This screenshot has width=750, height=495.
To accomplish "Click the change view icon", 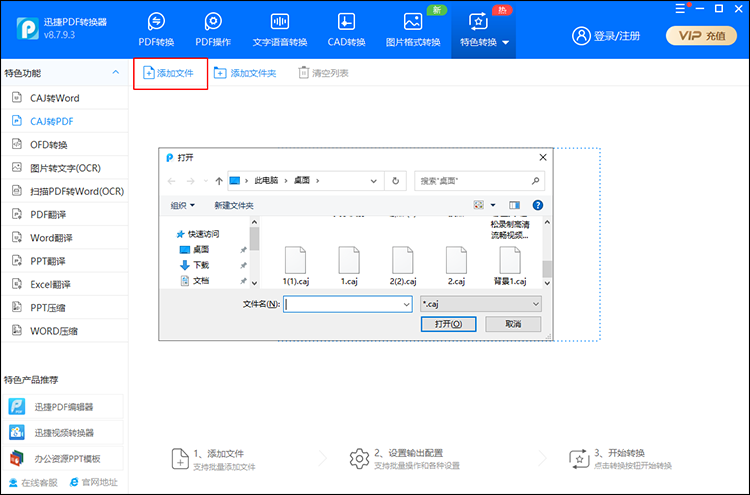I will pos(478,205).
